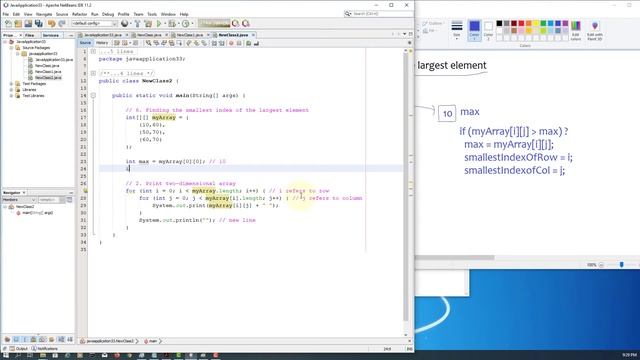Click the Search (Ctrl+I) field
The width and height of the screenshot is (640, 360).
click(x=378, y=14)
